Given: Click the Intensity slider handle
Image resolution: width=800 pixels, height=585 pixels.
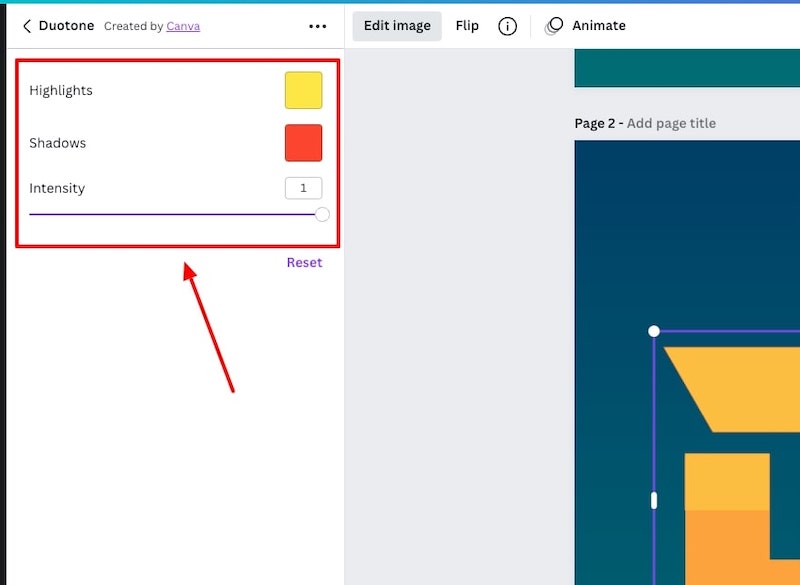Looking at the screenshot, I should pyautogui.click(x=322, y=214).
